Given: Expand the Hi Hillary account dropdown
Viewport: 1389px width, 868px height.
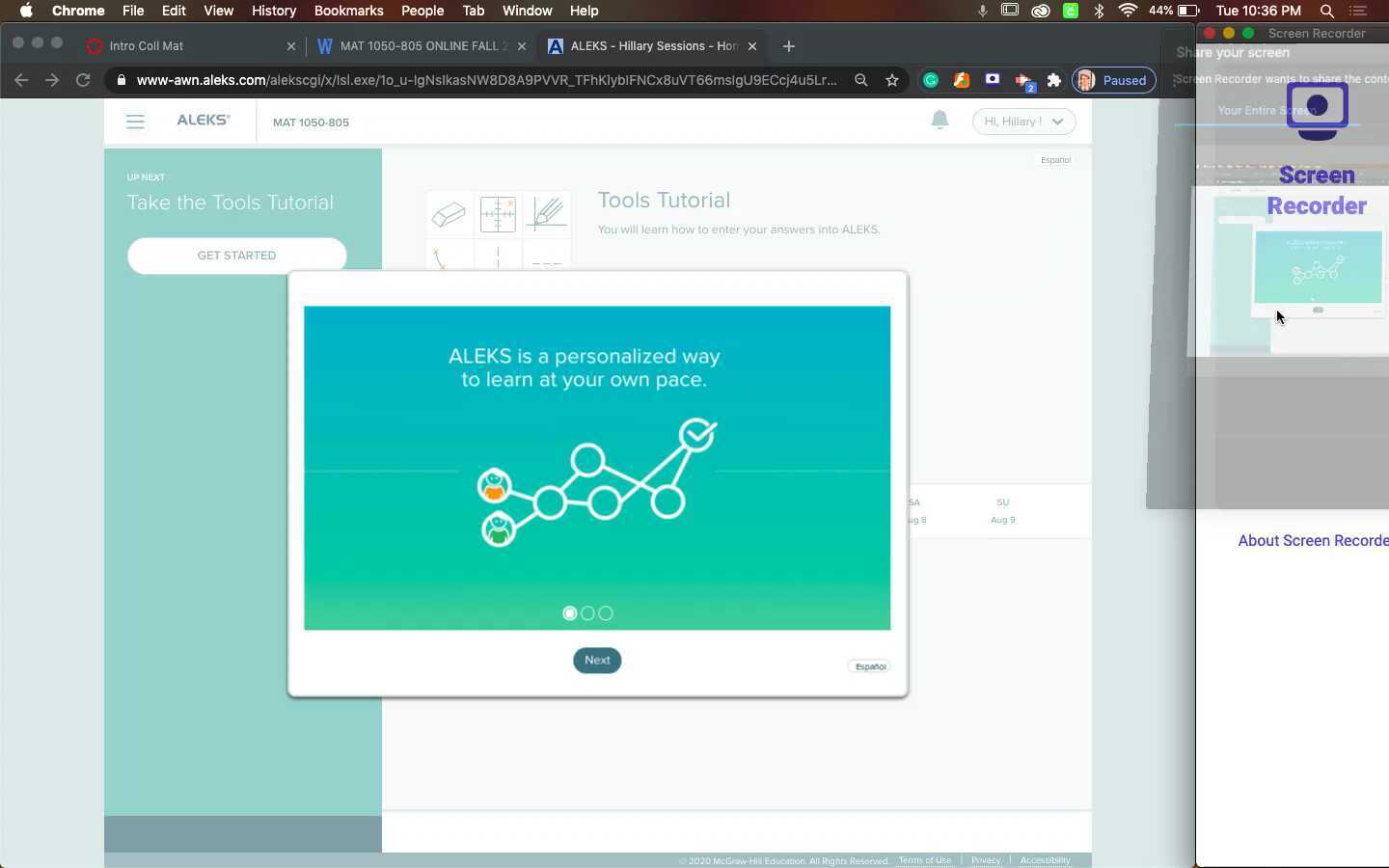Looking at the screenshot, I should click(1022, 122).
